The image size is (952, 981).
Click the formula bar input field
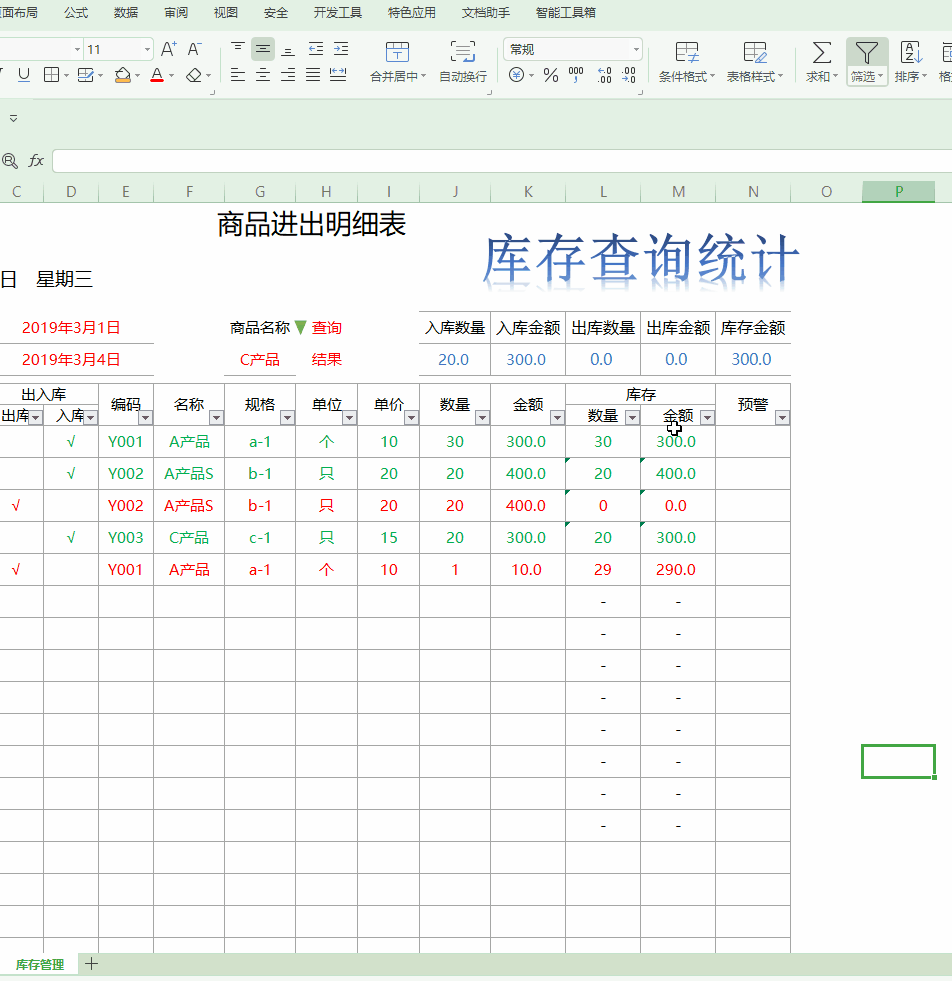click(x=502, y=161)
